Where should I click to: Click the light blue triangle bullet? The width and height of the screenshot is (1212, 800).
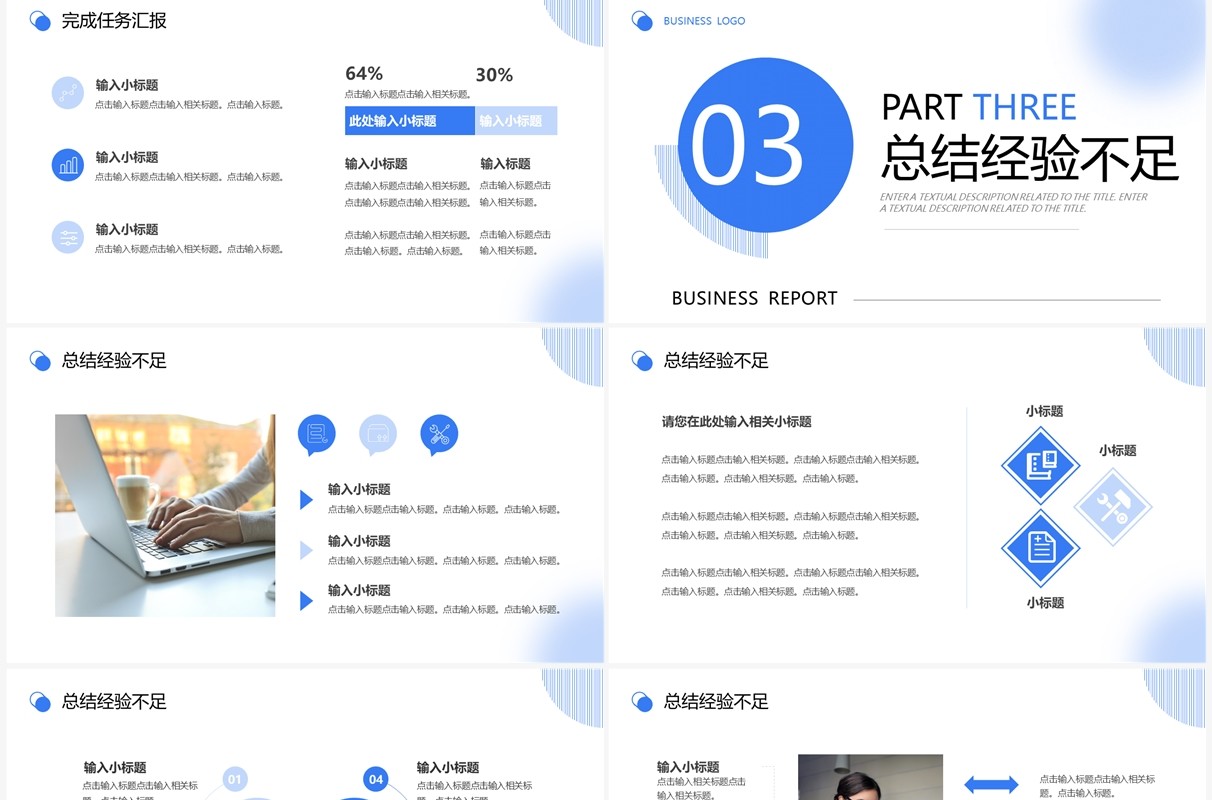pos(306,549)
